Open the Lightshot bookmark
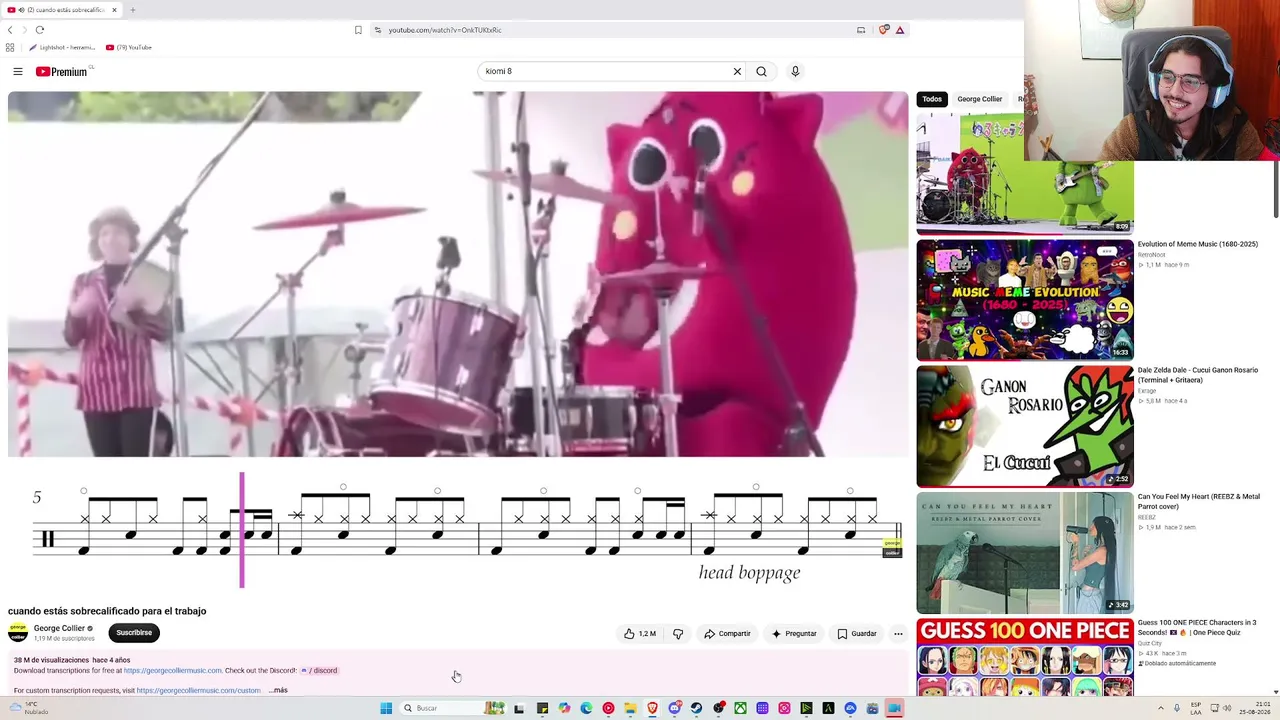This screenshot has height=720, width=1280. pyautogui.click(x=62, y=47)
